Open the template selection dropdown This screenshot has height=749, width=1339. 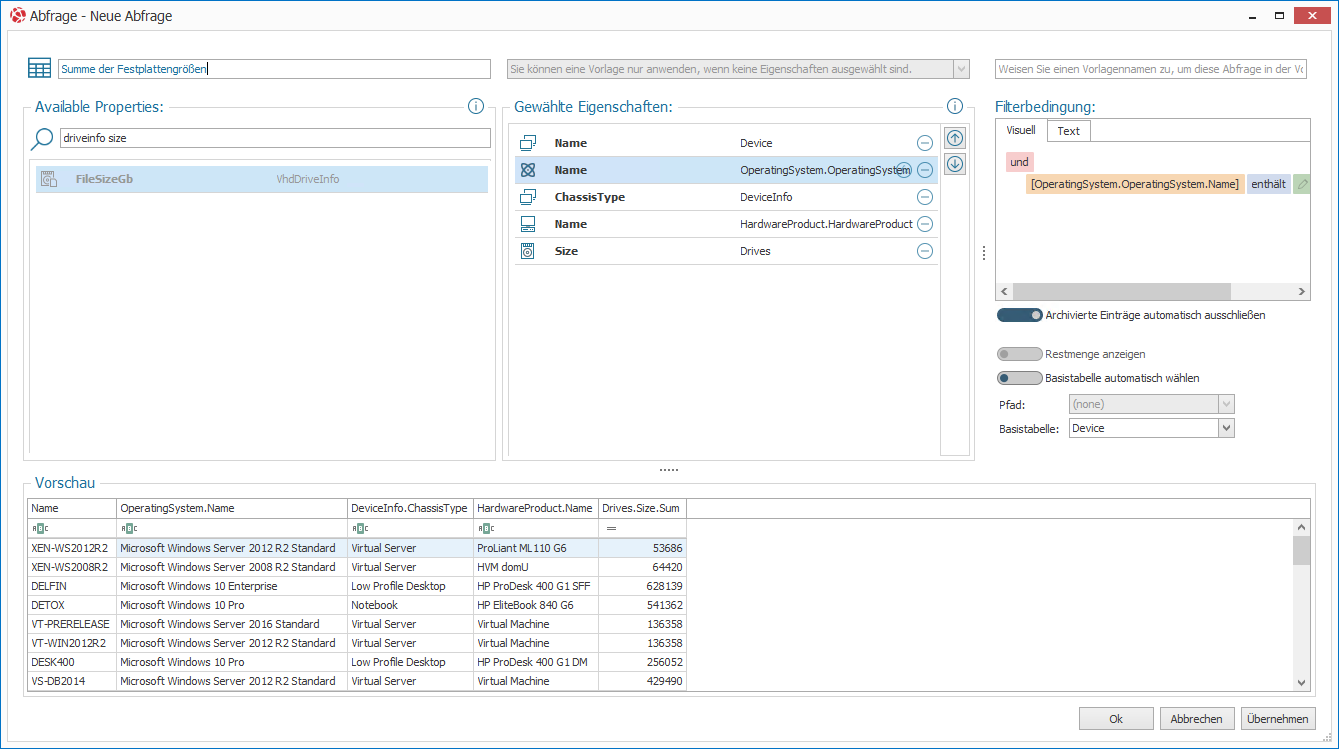click(x=961, y=69)
